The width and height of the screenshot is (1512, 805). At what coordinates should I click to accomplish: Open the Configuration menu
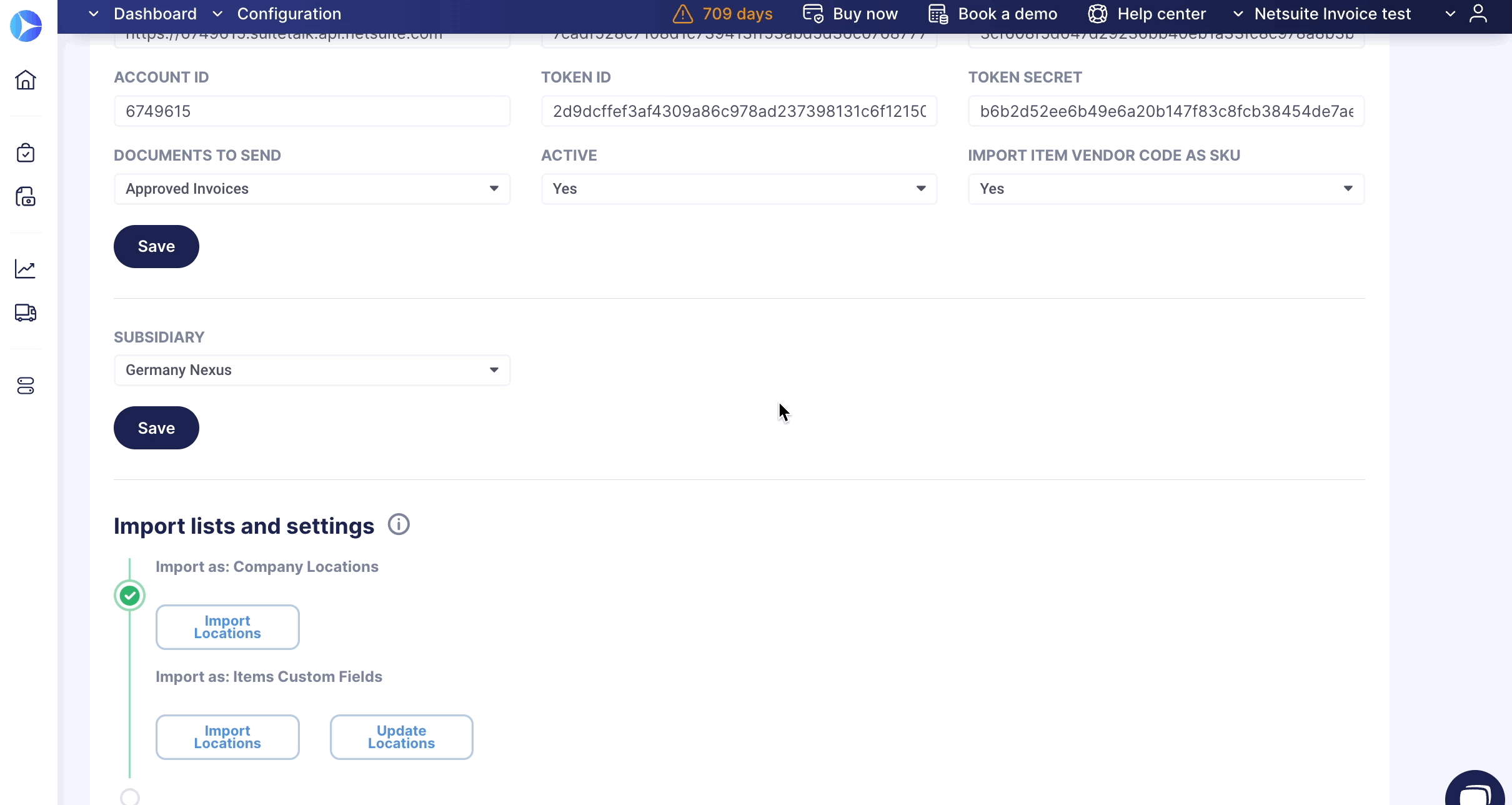pyautogui.click(x=289, y=13)
